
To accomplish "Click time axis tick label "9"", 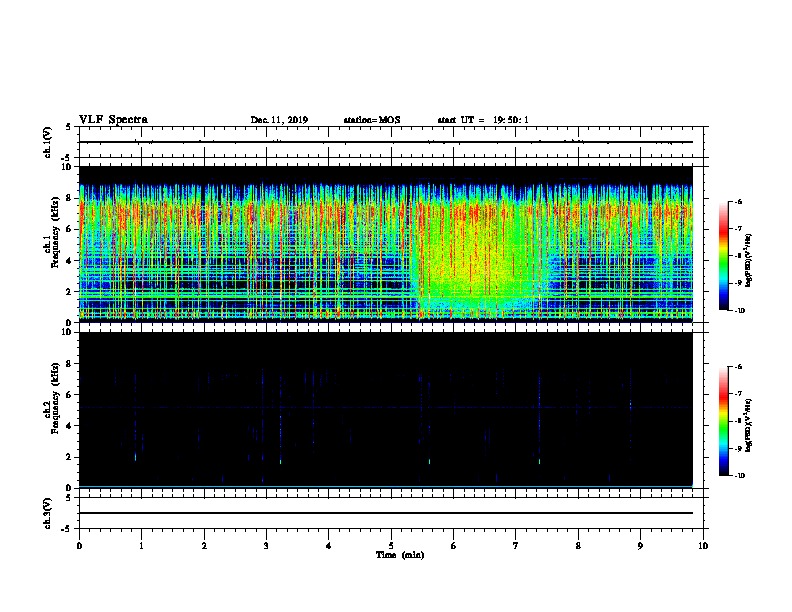I will [640, 545].
